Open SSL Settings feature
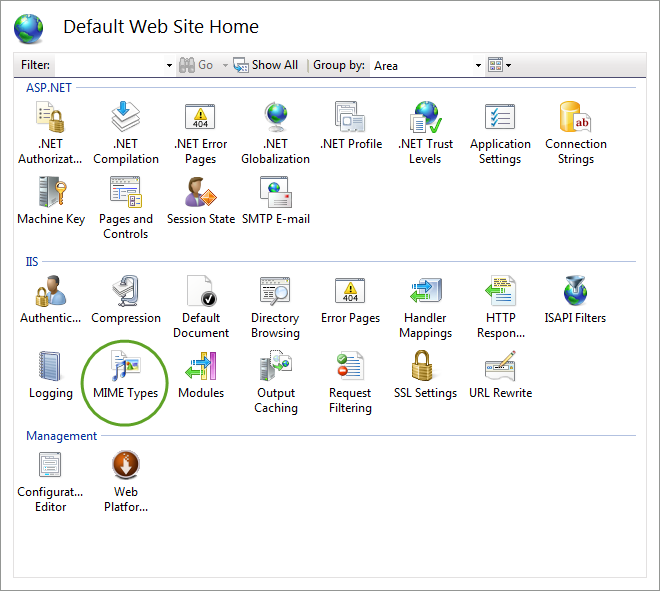Screen dimensions: 660x591 pyautogui.click(x=425, y=375)
